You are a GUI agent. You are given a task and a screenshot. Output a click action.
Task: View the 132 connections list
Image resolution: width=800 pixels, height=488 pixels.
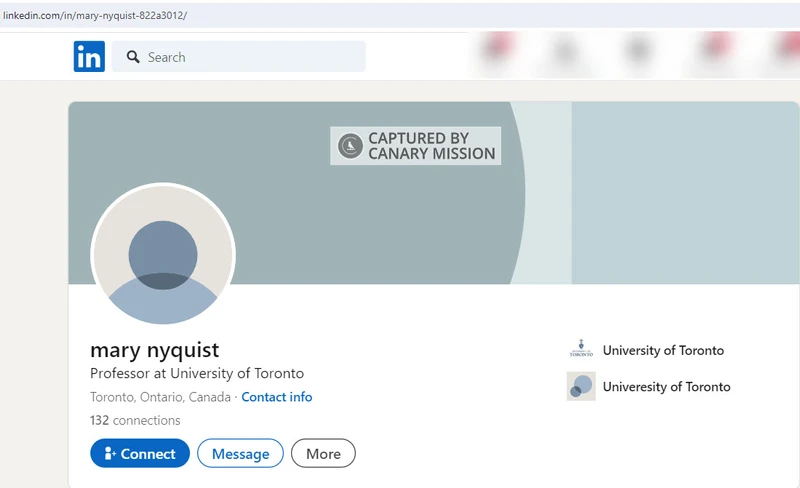135,420
